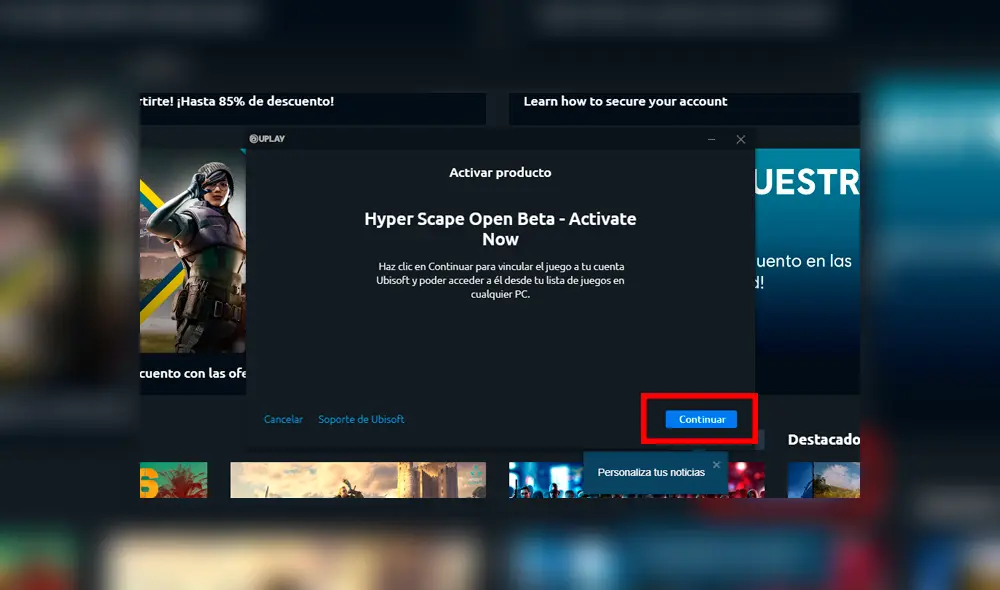The image size is (1000, 590).
Task: Dismiss the Personaliza tus noticias tooltip
Action: (x=716, y=465)
